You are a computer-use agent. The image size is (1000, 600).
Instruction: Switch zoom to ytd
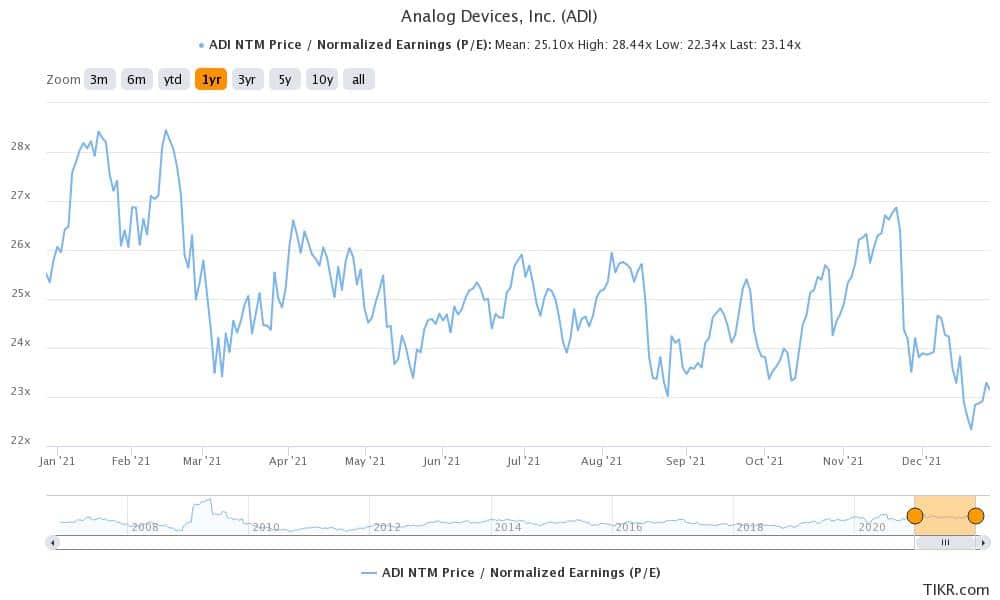173,80
